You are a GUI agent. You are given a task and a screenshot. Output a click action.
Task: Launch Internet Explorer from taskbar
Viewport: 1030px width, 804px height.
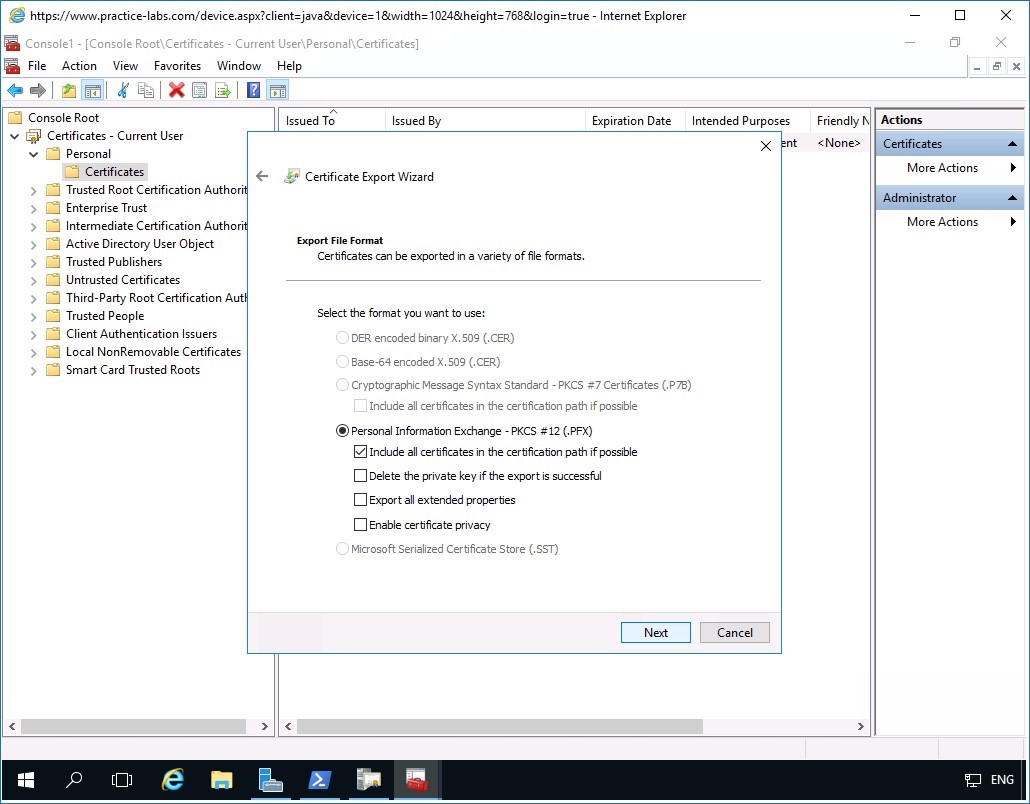pyautogui.click(x=172, y=780)
